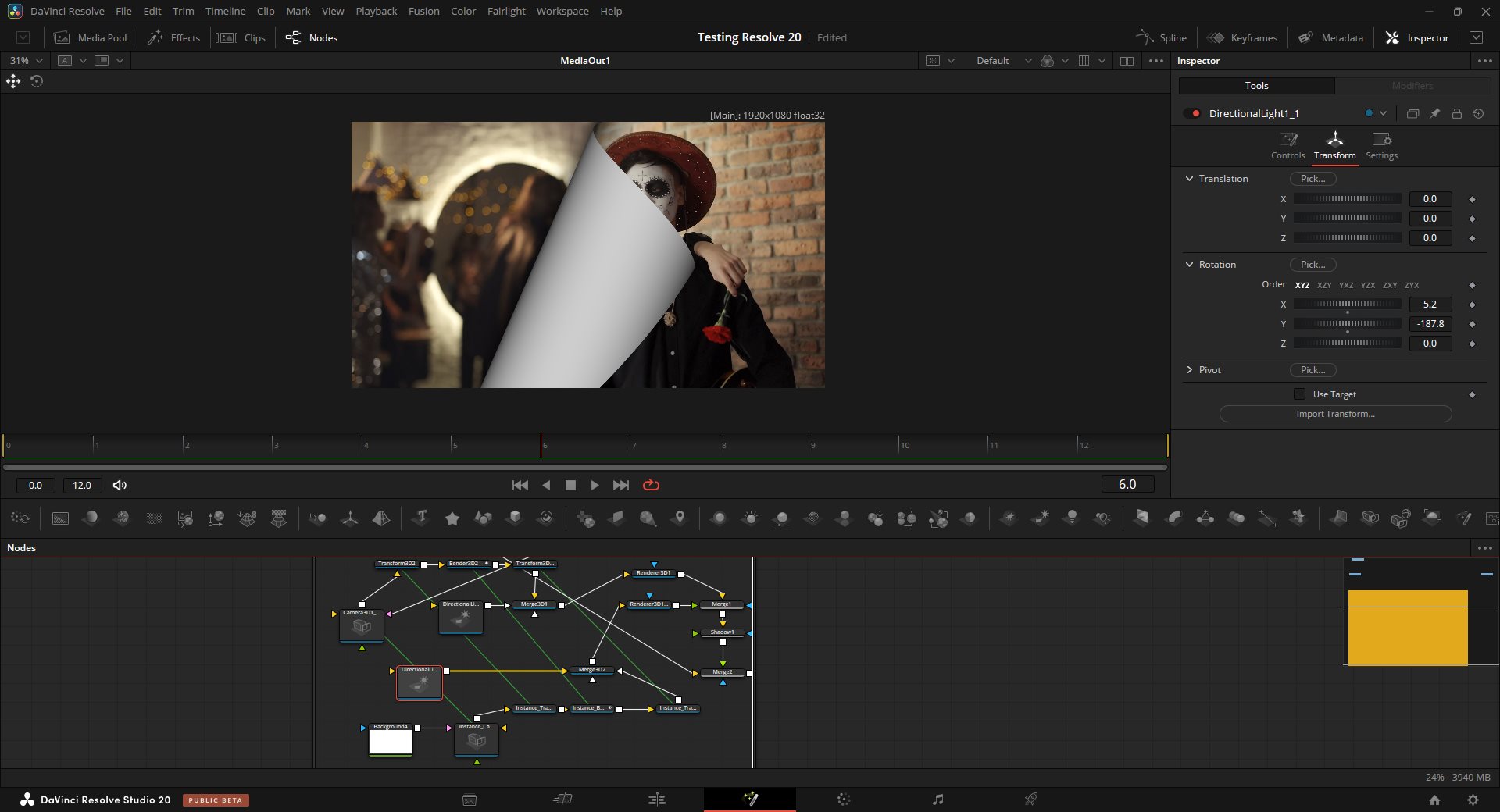Switch to the Settings tab in Inspector

point(1381,145)
